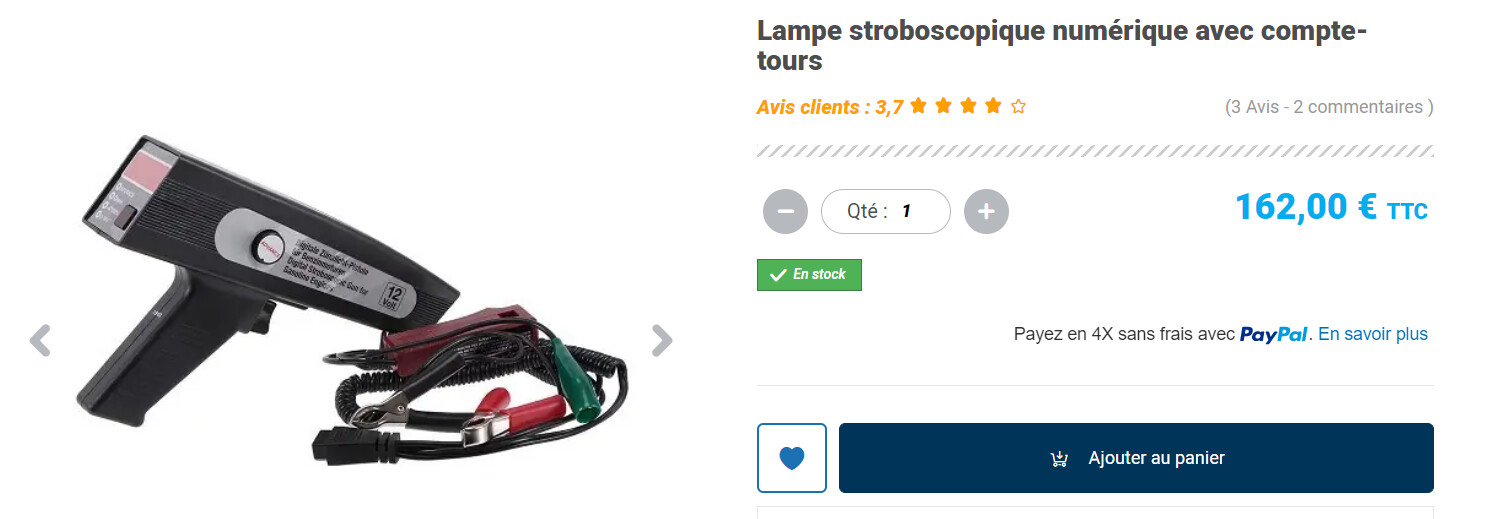Click the third rating star
The width and height of the screenshot is (1512, 519).
968,106
